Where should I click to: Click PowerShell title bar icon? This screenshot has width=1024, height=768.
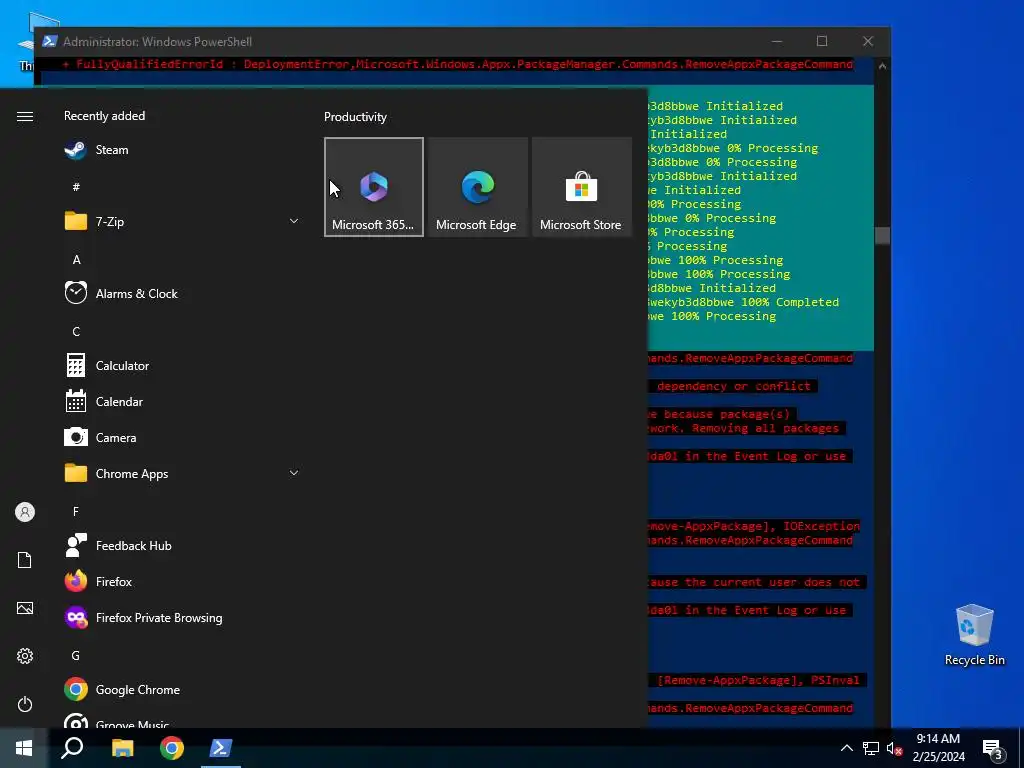(x=49, y=41)
